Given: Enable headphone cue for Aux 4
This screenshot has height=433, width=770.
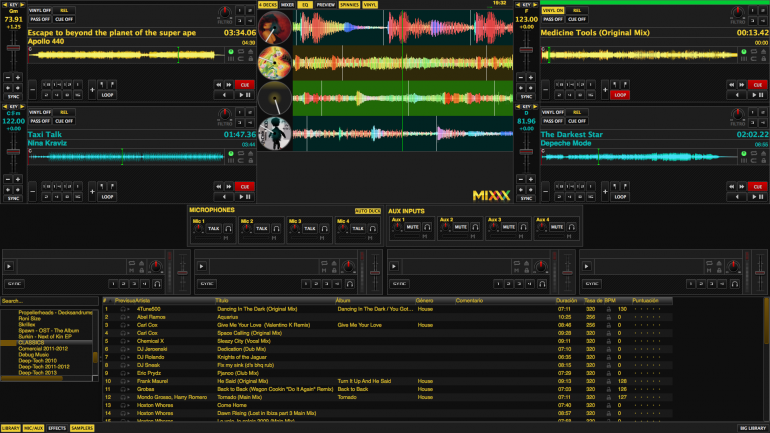Looking at the screenshot, I should [571, 227].
